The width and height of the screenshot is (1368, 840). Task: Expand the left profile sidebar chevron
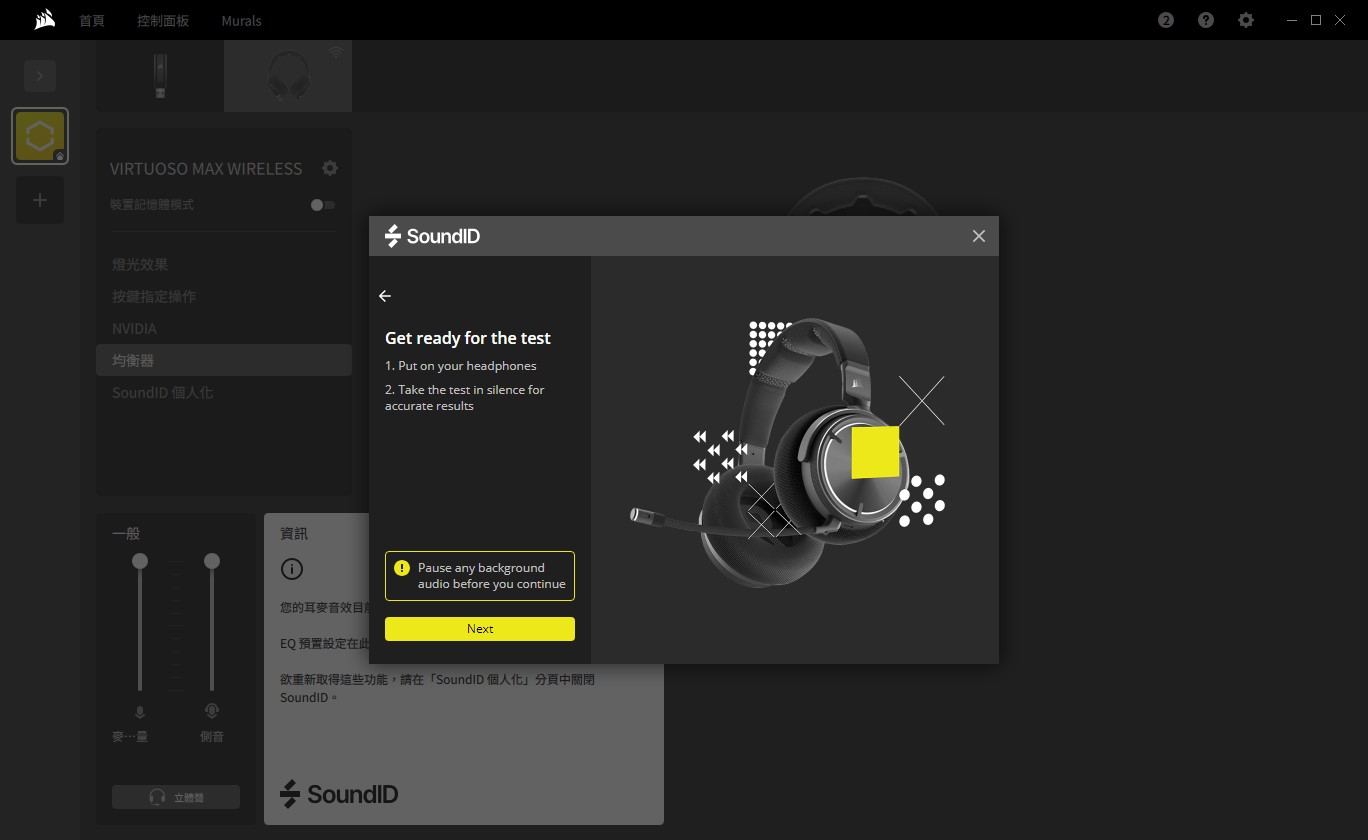[x=40, y=76]
